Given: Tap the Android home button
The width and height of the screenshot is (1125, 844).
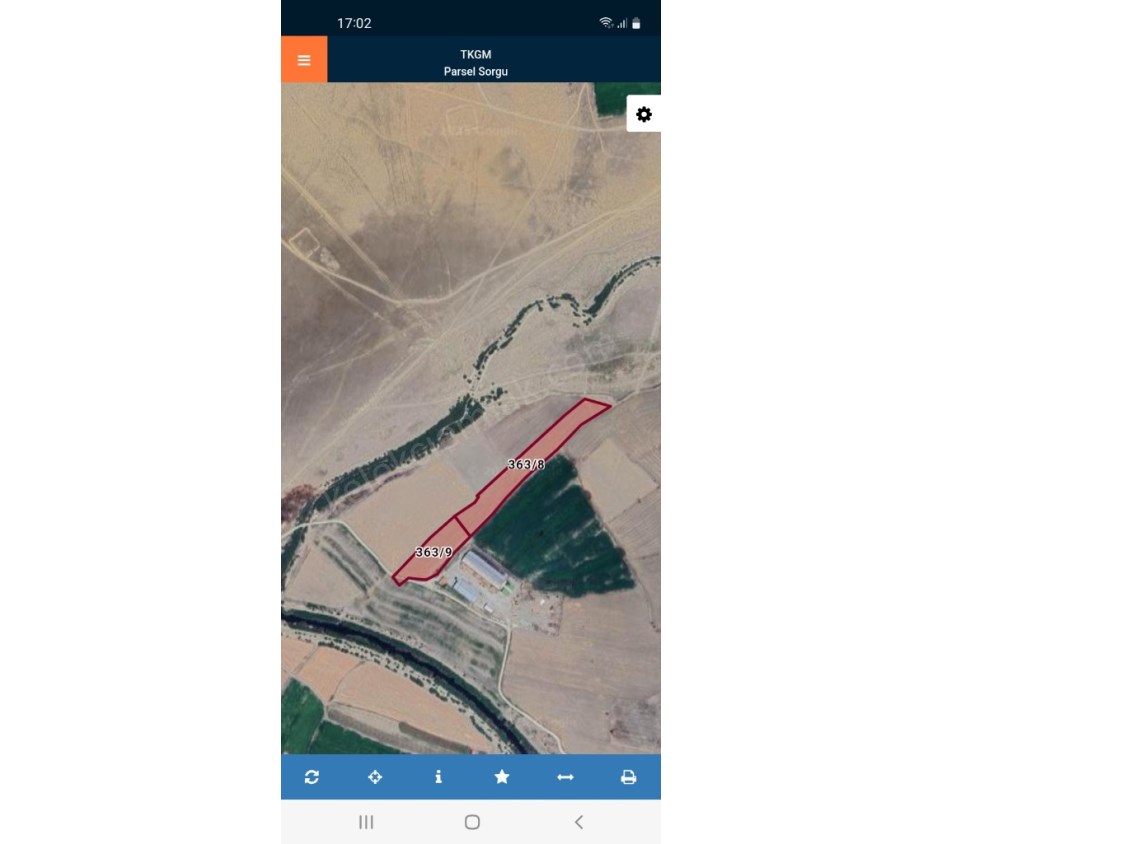Looking at the screenshot, I should pos(472,822).
